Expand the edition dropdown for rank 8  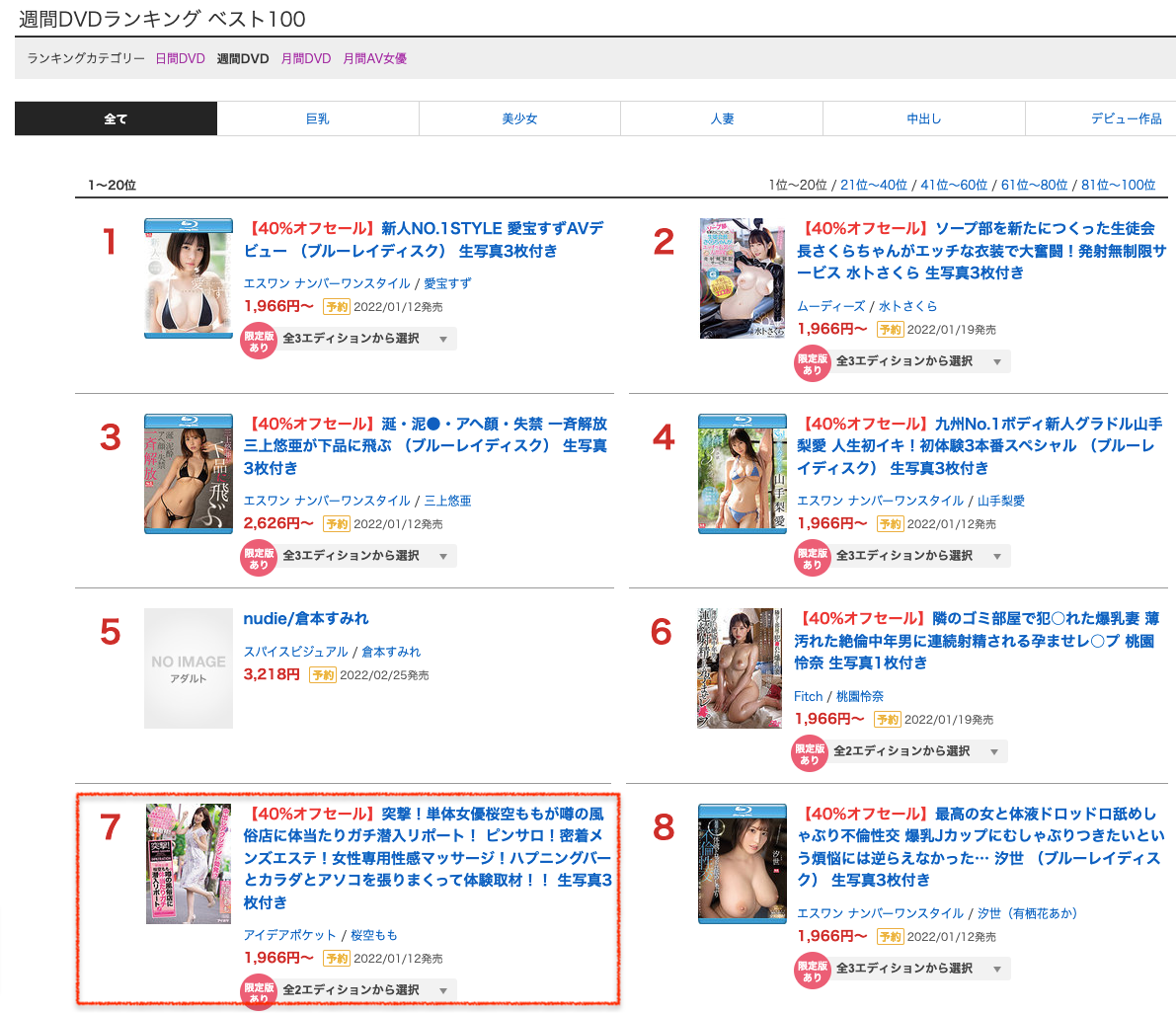pos(920,969)
